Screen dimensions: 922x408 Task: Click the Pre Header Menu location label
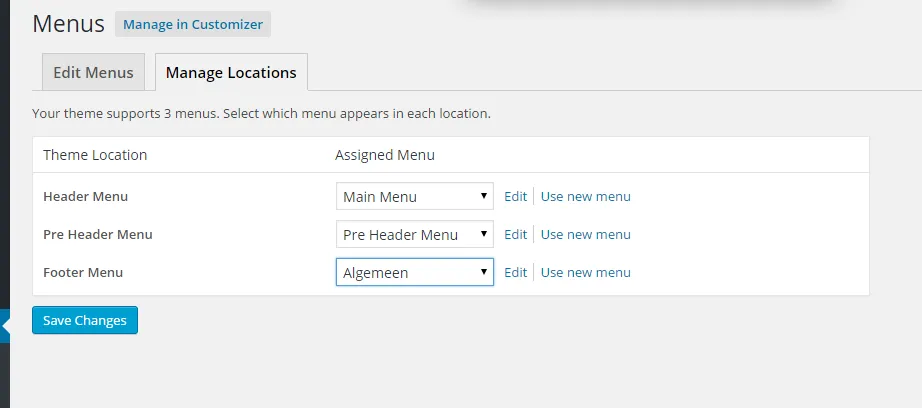(x=97, y=234)
